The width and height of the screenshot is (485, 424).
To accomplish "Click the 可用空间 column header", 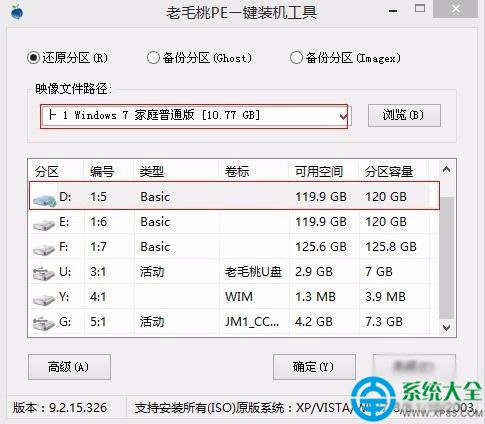I will (319, 172).
